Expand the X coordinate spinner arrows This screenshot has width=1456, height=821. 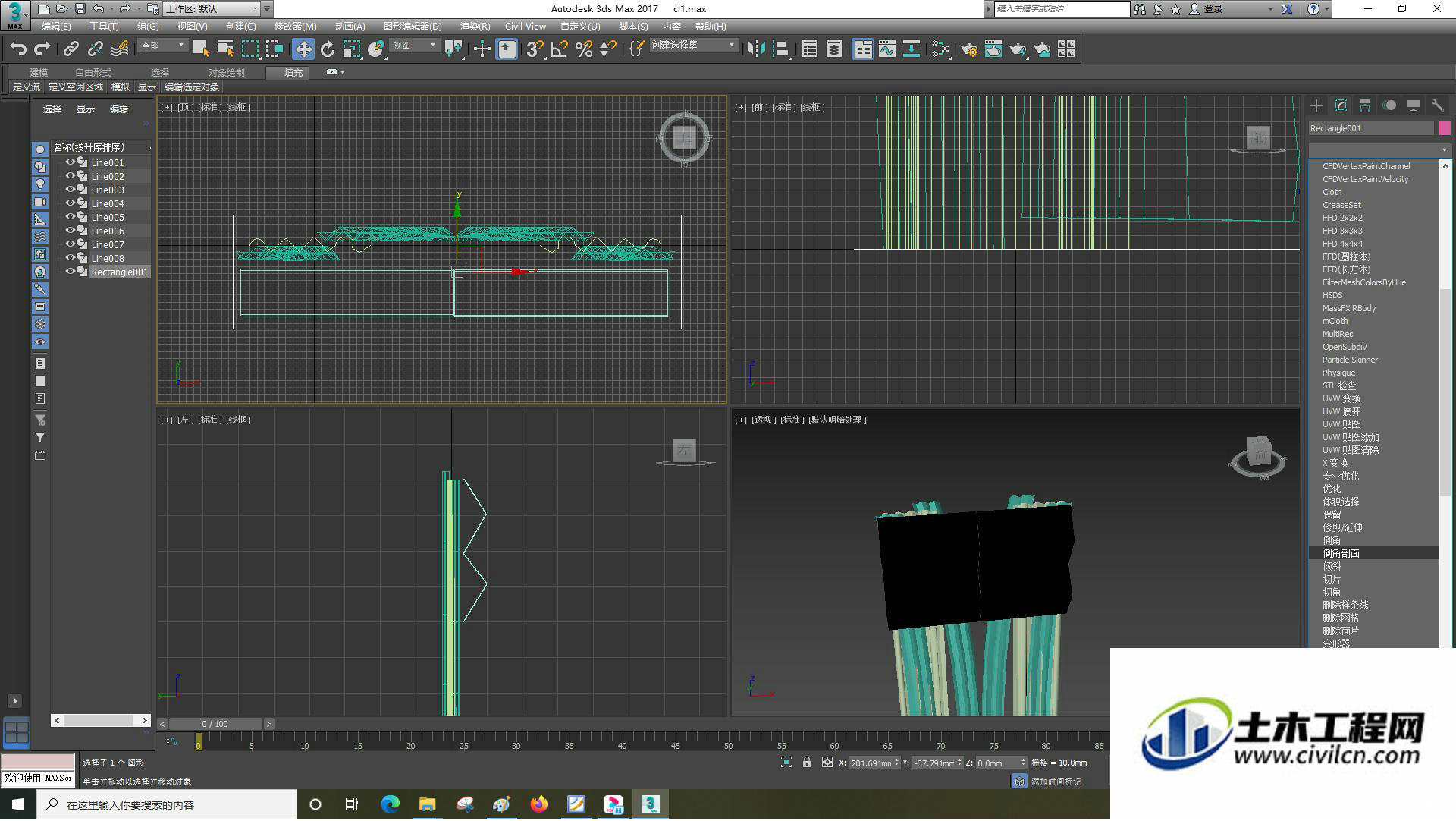(x=896, y=763)
